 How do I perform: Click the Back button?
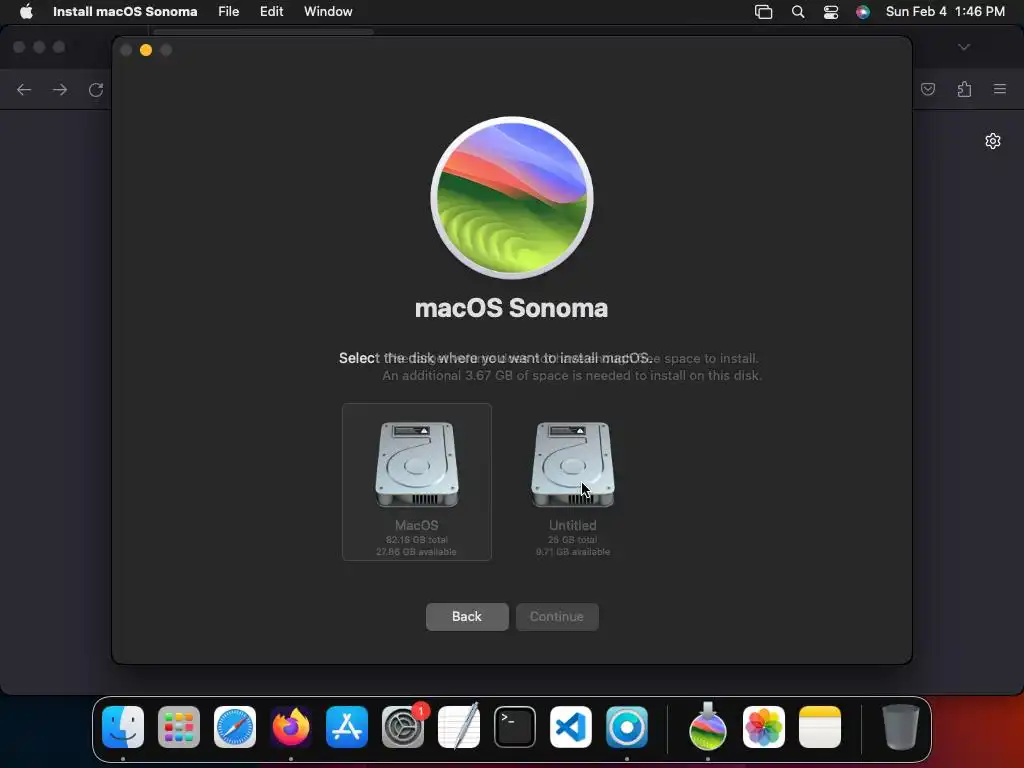click(x=467, y=616)
